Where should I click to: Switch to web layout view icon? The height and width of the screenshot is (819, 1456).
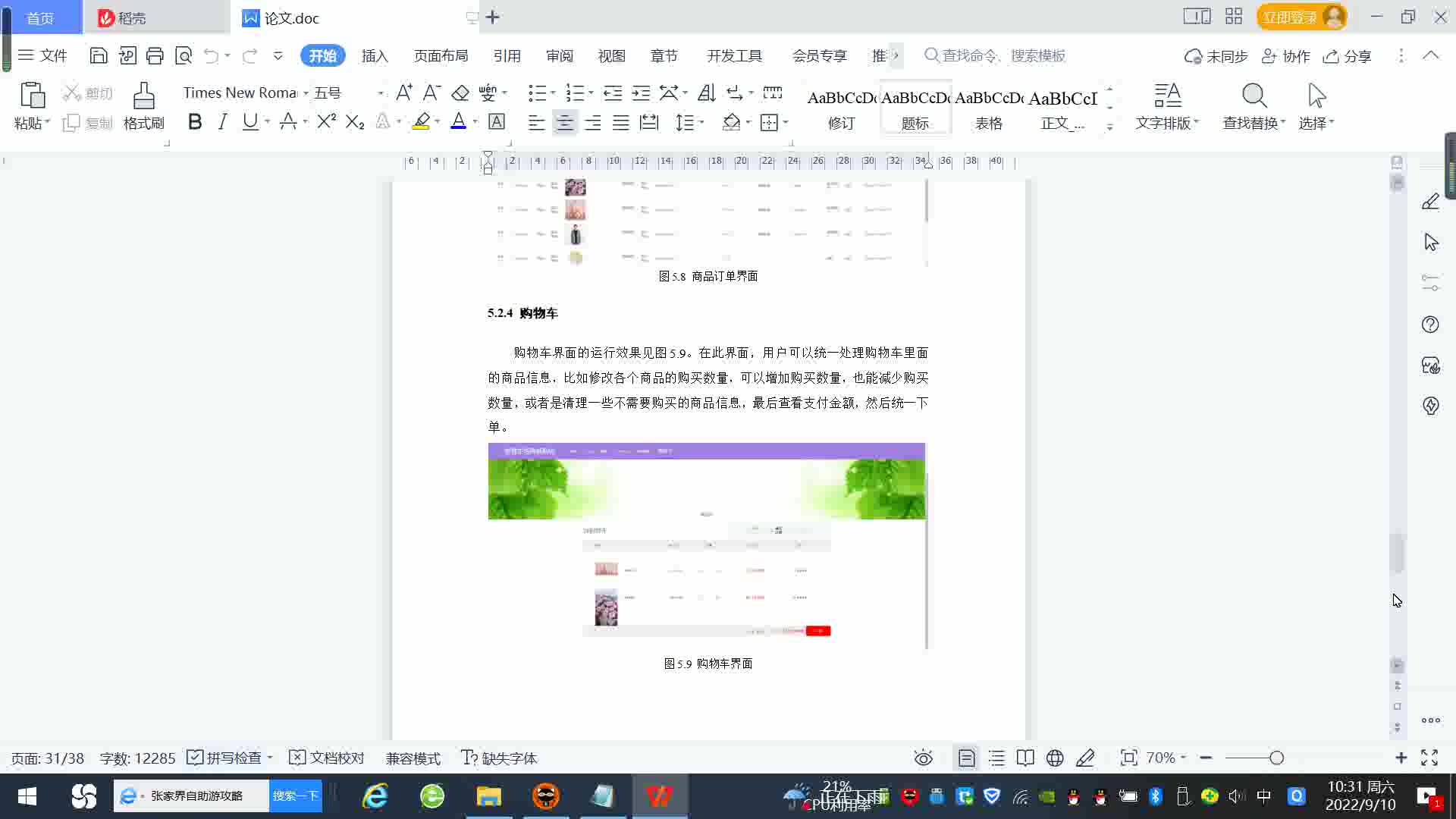click(1055, 758)
